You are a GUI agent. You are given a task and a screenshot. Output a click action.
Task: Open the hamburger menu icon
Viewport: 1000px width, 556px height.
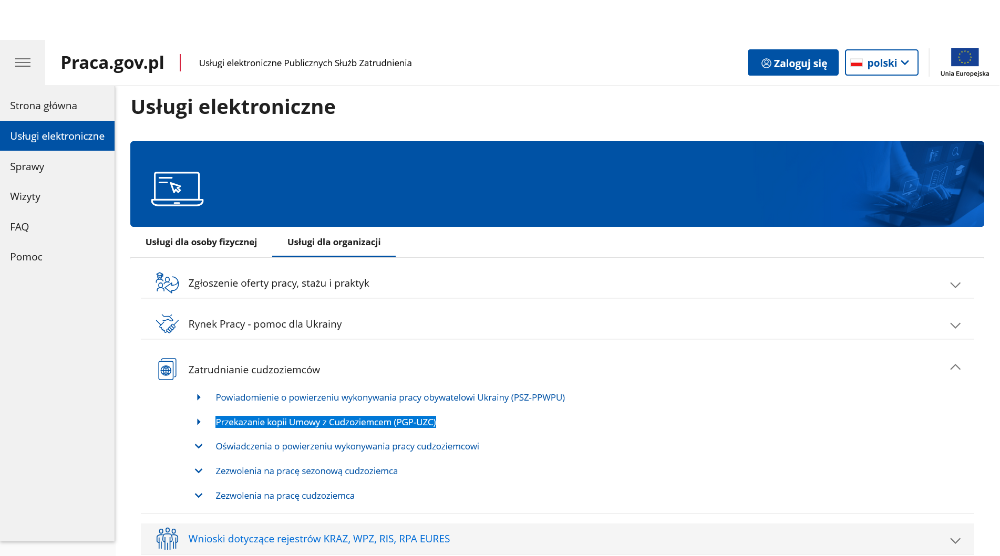(x=22, y=62)
